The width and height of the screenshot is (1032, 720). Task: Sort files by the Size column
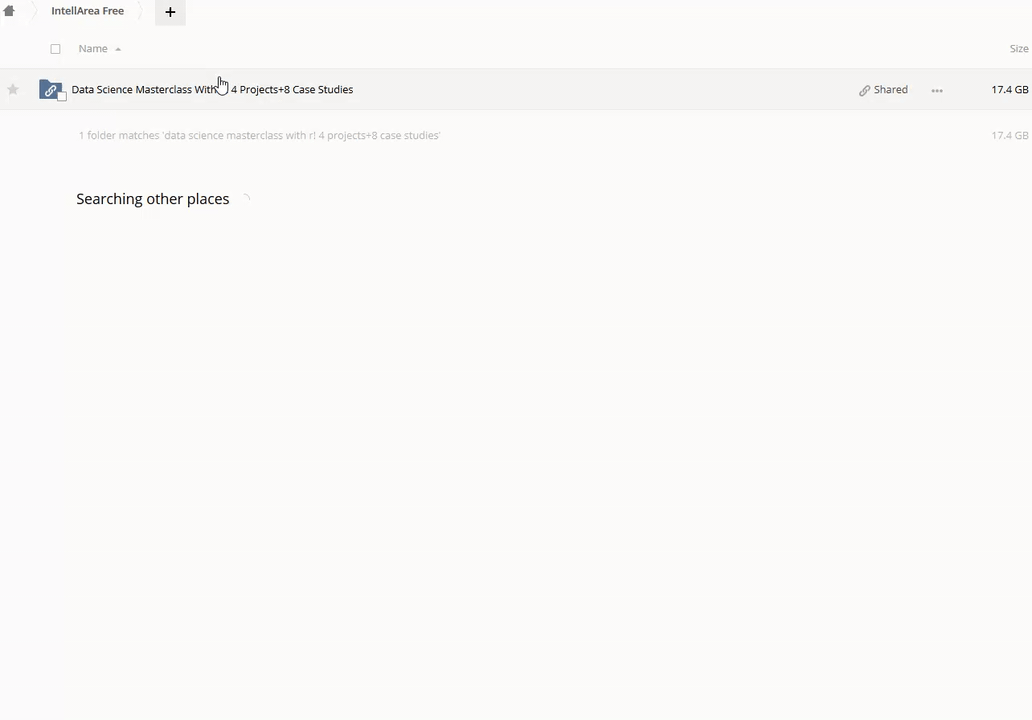tap(1018, 48)
